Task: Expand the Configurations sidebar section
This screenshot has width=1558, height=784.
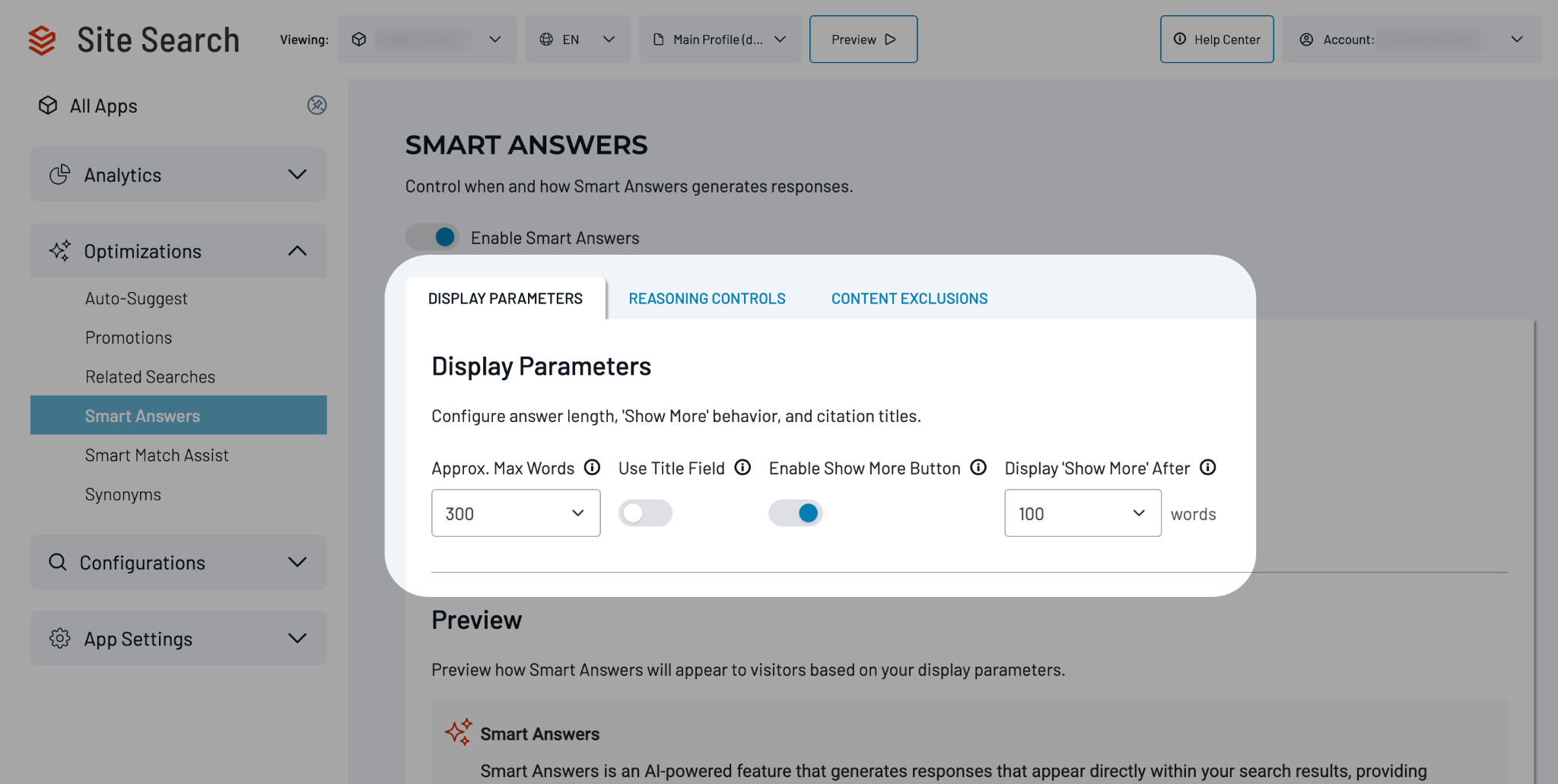Action: (x=179, y=562)
